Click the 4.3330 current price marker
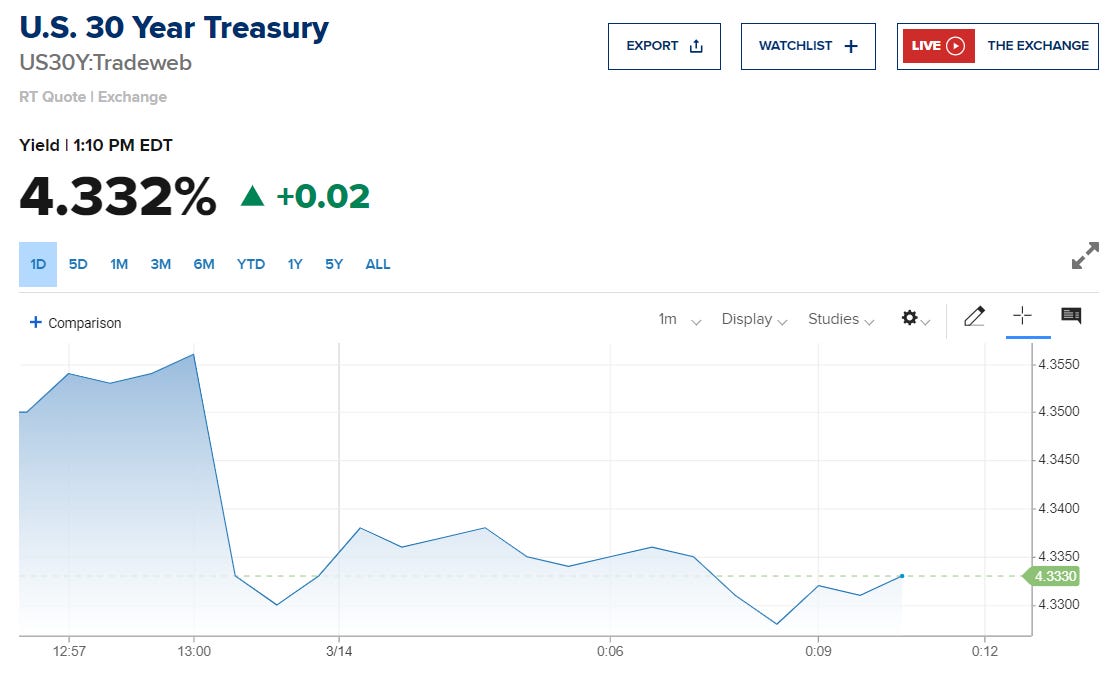 (x=1054, y=576)
